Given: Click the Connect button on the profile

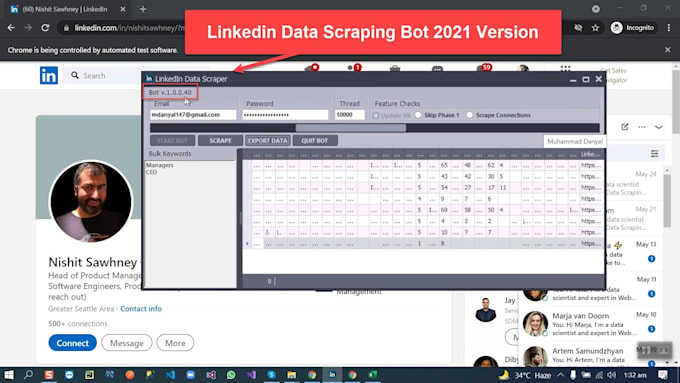Looking at the screenshot, I should pyautogui.click(x=72, y=343).
